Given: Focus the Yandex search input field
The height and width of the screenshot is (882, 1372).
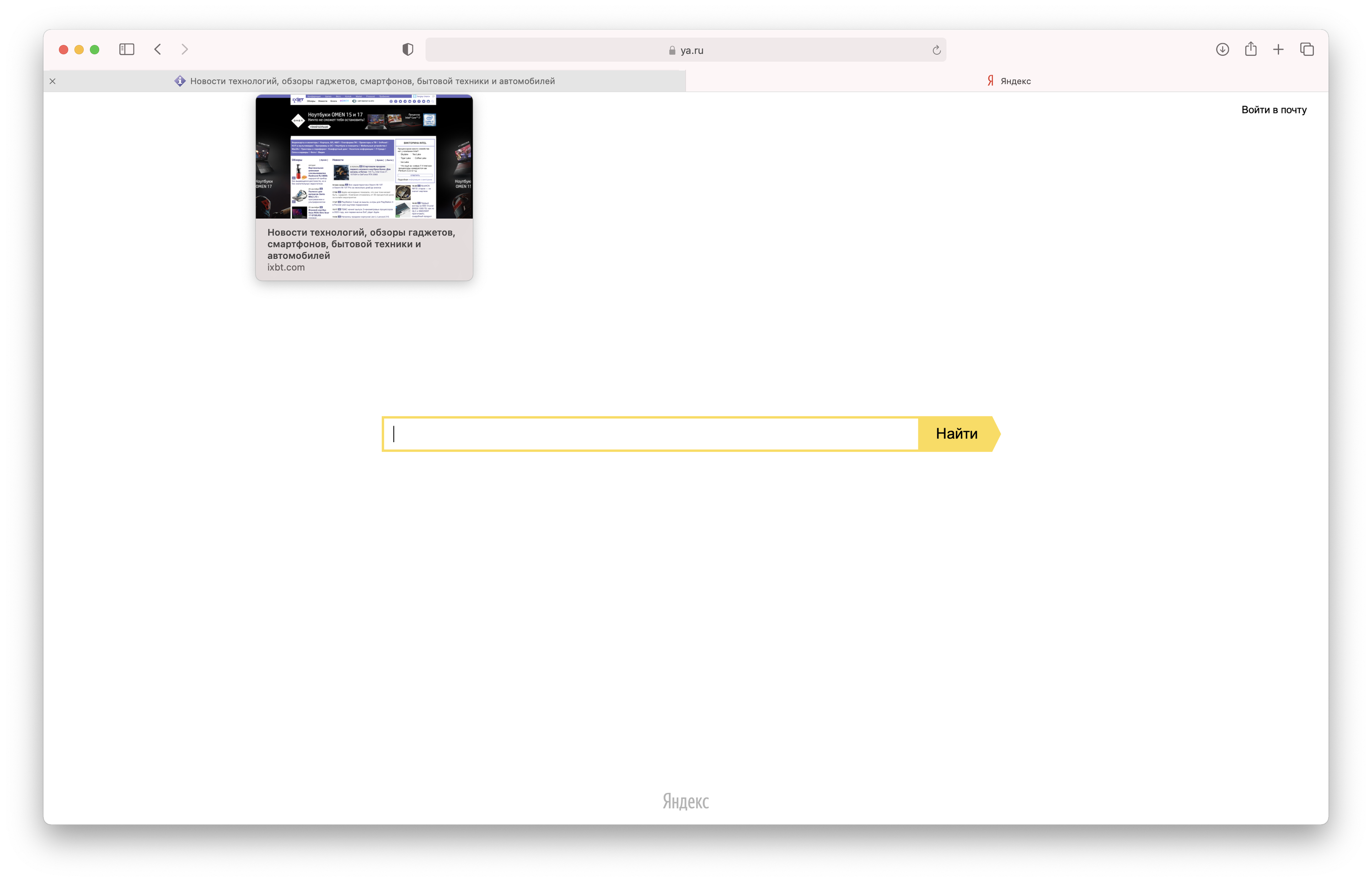Looking at the screenshot, I should pos(650,433).
